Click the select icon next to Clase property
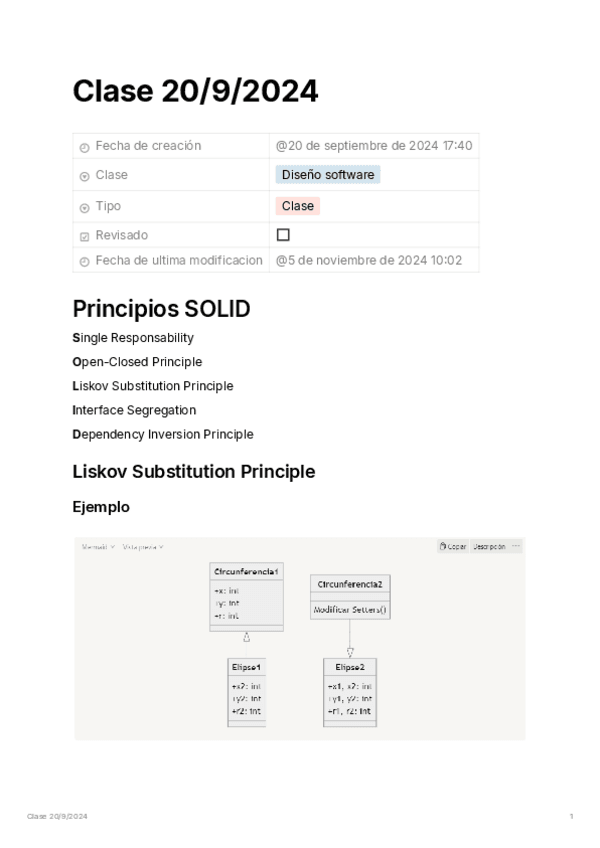Image resolution: width=600 pixels, height=848 pixels. click(84, 176)
